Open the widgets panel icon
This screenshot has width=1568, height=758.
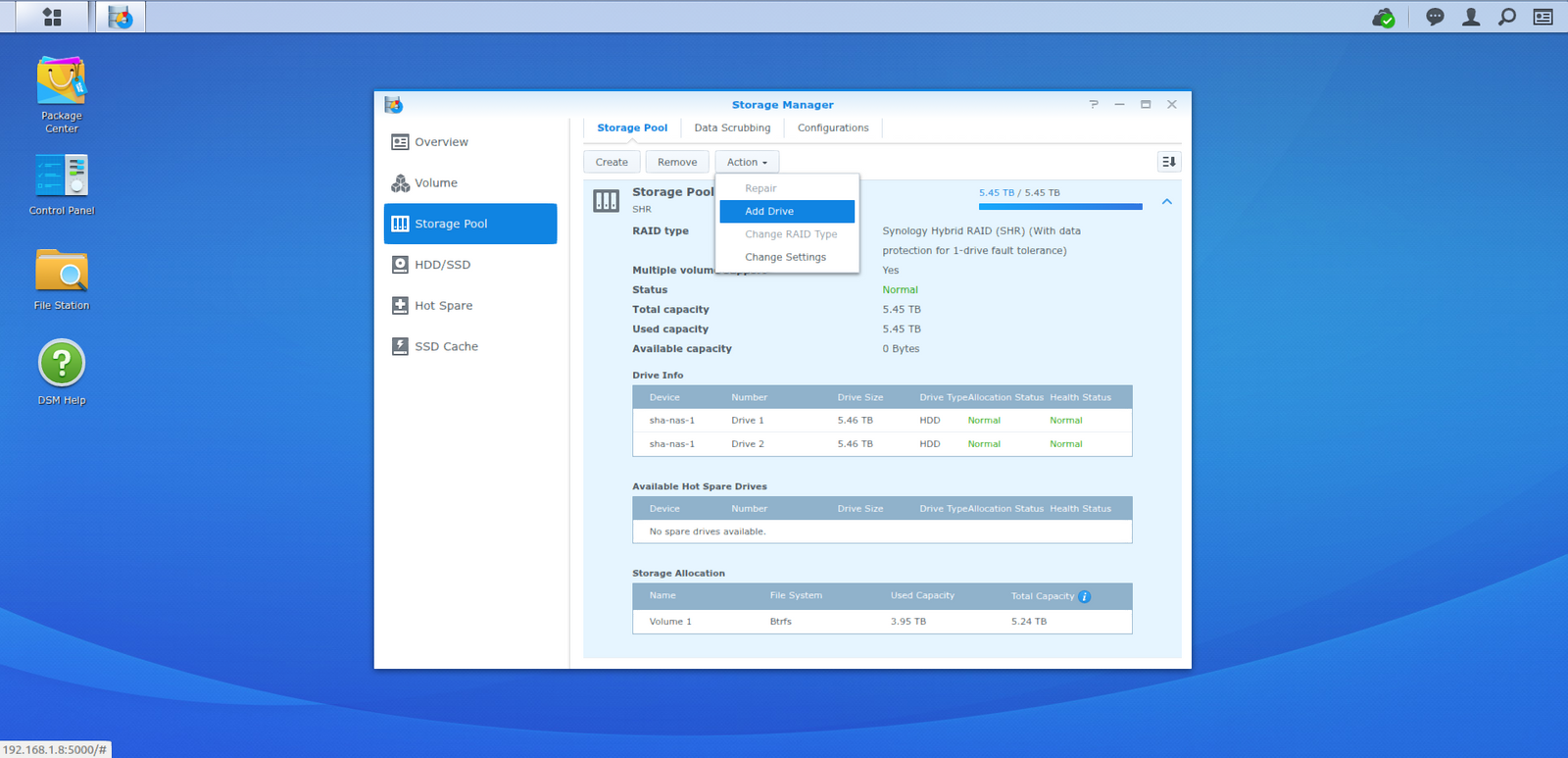tap(1543, 17)
